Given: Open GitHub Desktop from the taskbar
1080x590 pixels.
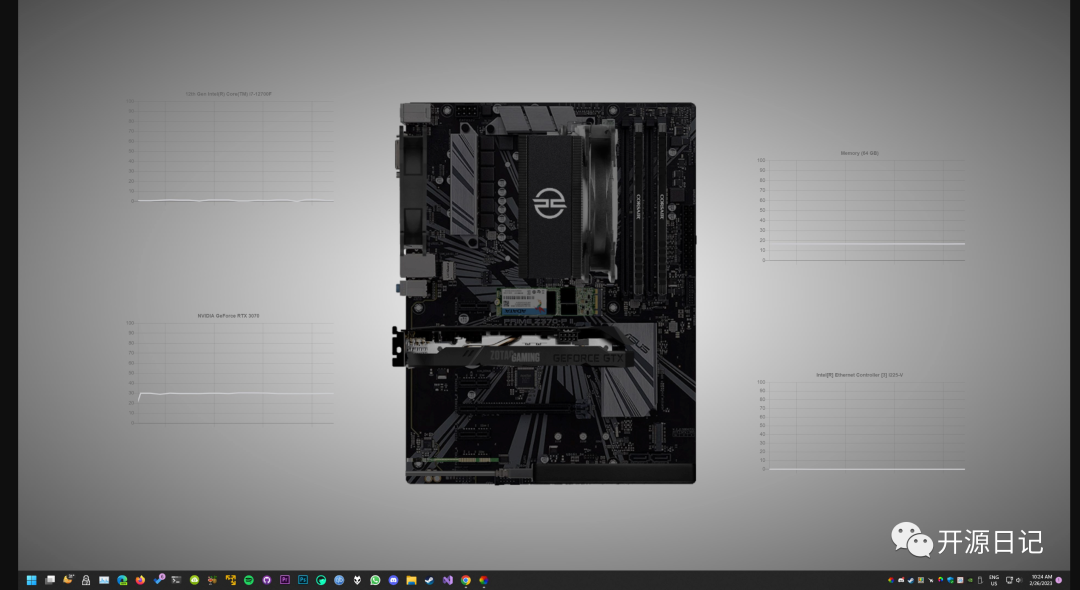Looking at the screenshot, I should [265, 579].
